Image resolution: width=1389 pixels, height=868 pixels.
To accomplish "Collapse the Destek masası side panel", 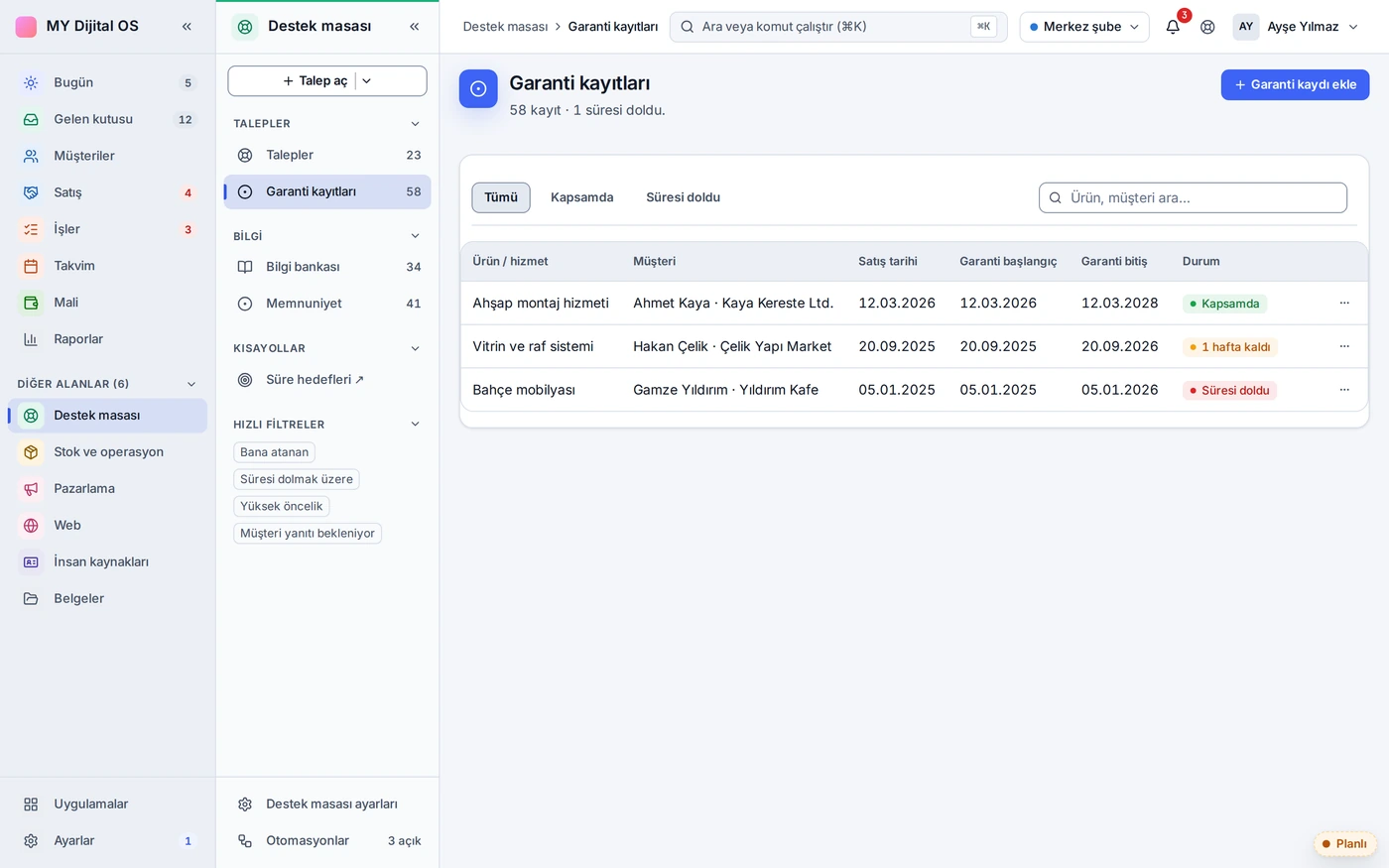I will tap(415, 26).
